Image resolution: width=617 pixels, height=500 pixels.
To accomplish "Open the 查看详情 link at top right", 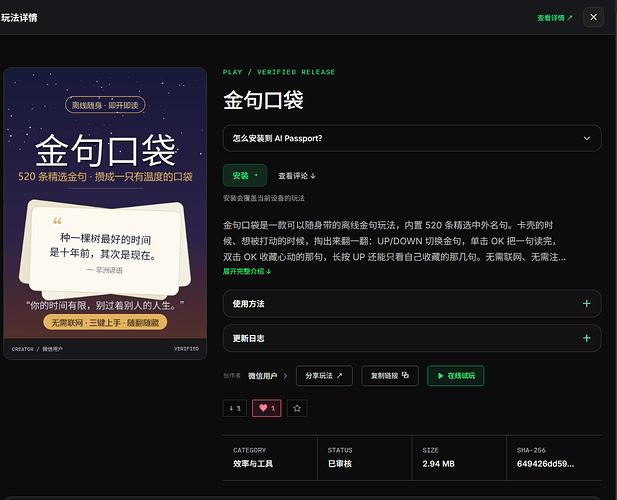I will coord(555,18).
